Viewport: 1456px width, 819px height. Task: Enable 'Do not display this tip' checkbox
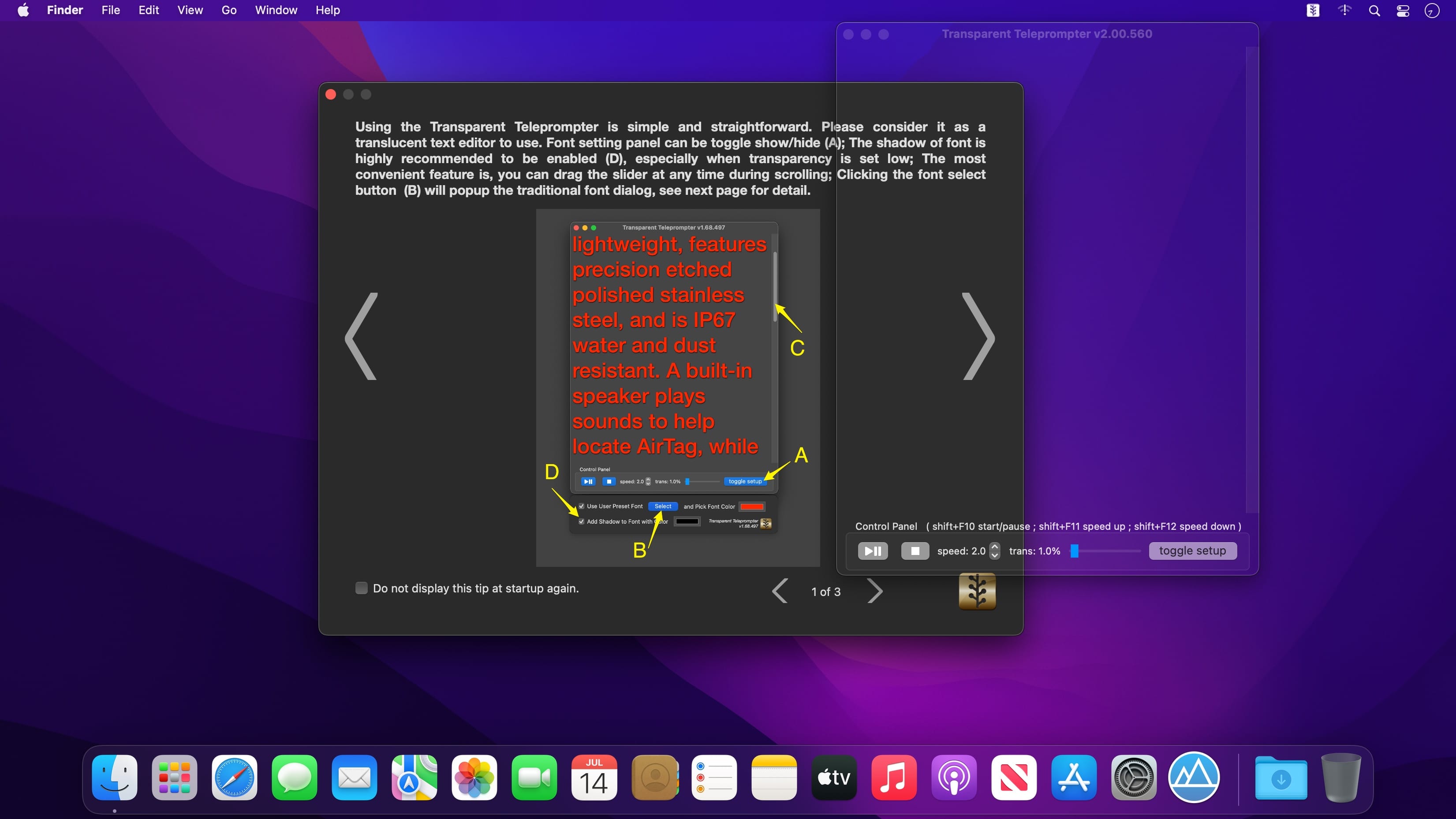(x=361, y=588)
